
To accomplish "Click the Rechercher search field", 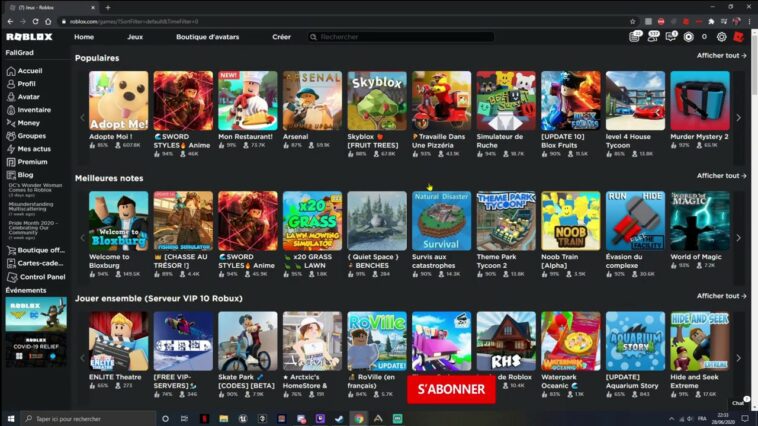I will pyautogui.click(x=401, y=37).
